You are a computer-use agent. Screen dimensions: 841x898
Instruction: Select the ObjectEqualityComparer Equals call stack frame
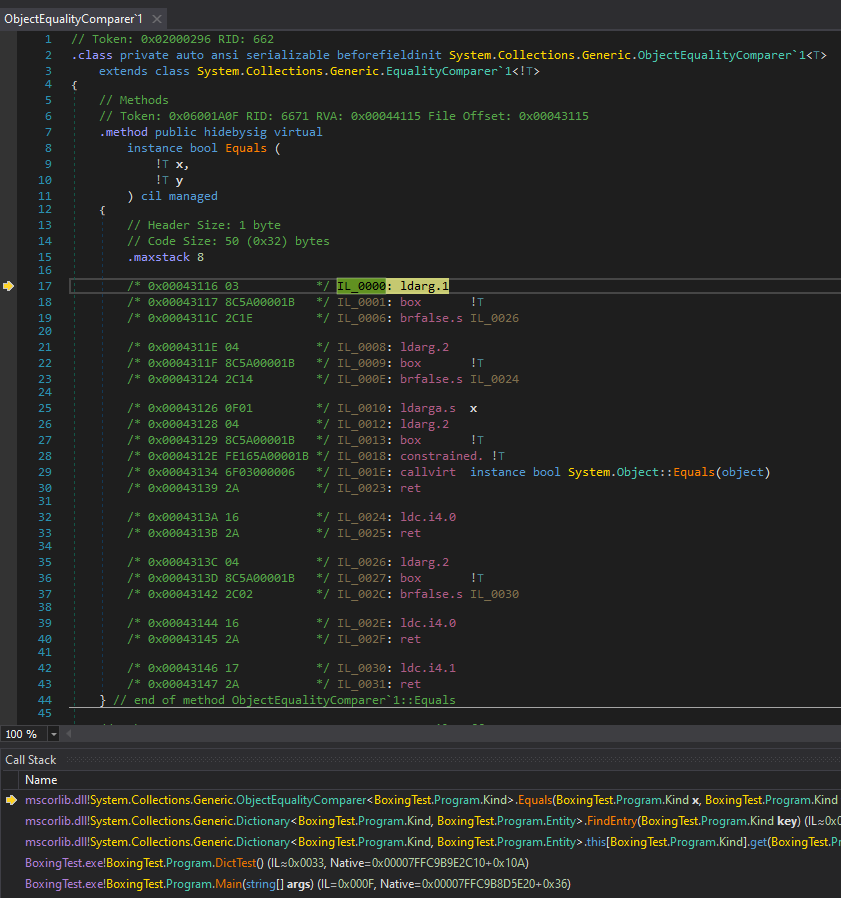(x=431, y=800)
